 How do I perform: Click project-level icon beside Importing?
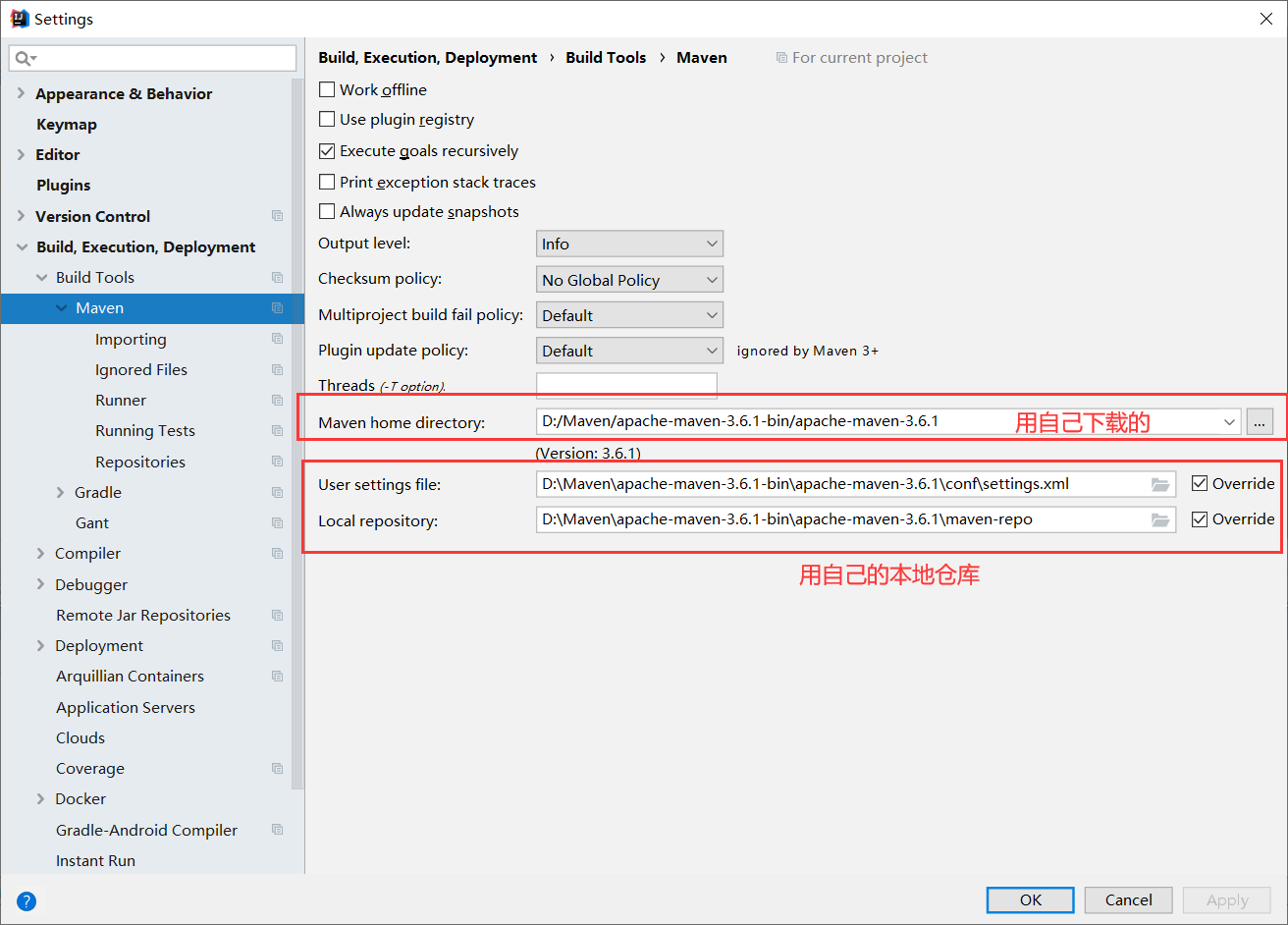coord(278,339)
